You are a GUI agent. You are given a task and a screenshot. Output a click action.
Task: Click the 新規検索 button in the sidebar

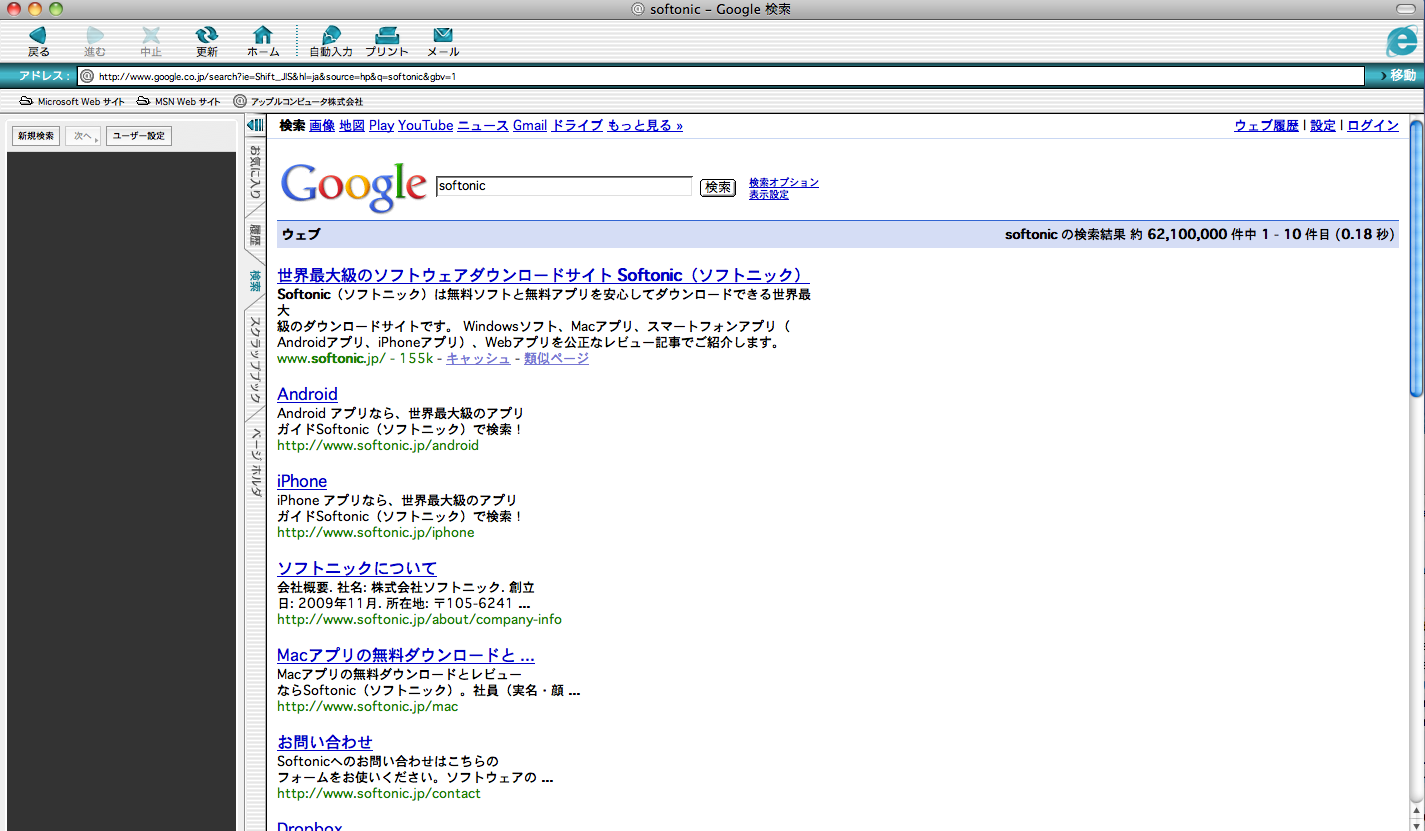(36, 136)
